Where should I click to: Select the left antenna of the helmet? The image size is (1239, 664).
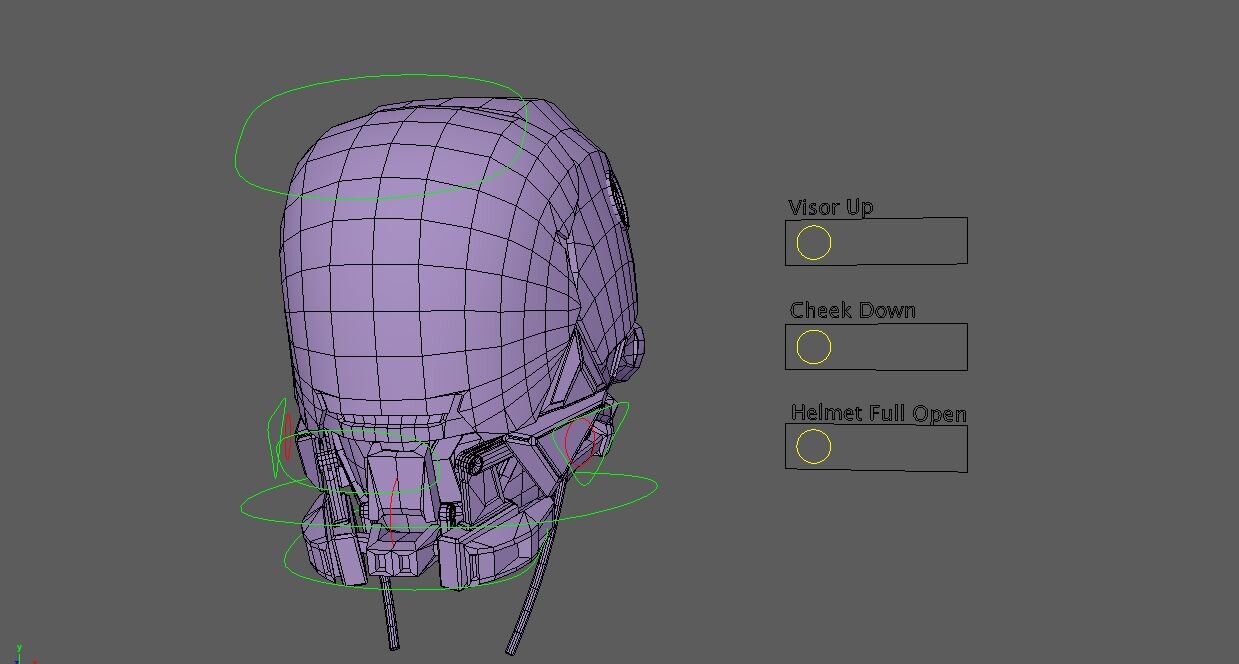(390, 620)
